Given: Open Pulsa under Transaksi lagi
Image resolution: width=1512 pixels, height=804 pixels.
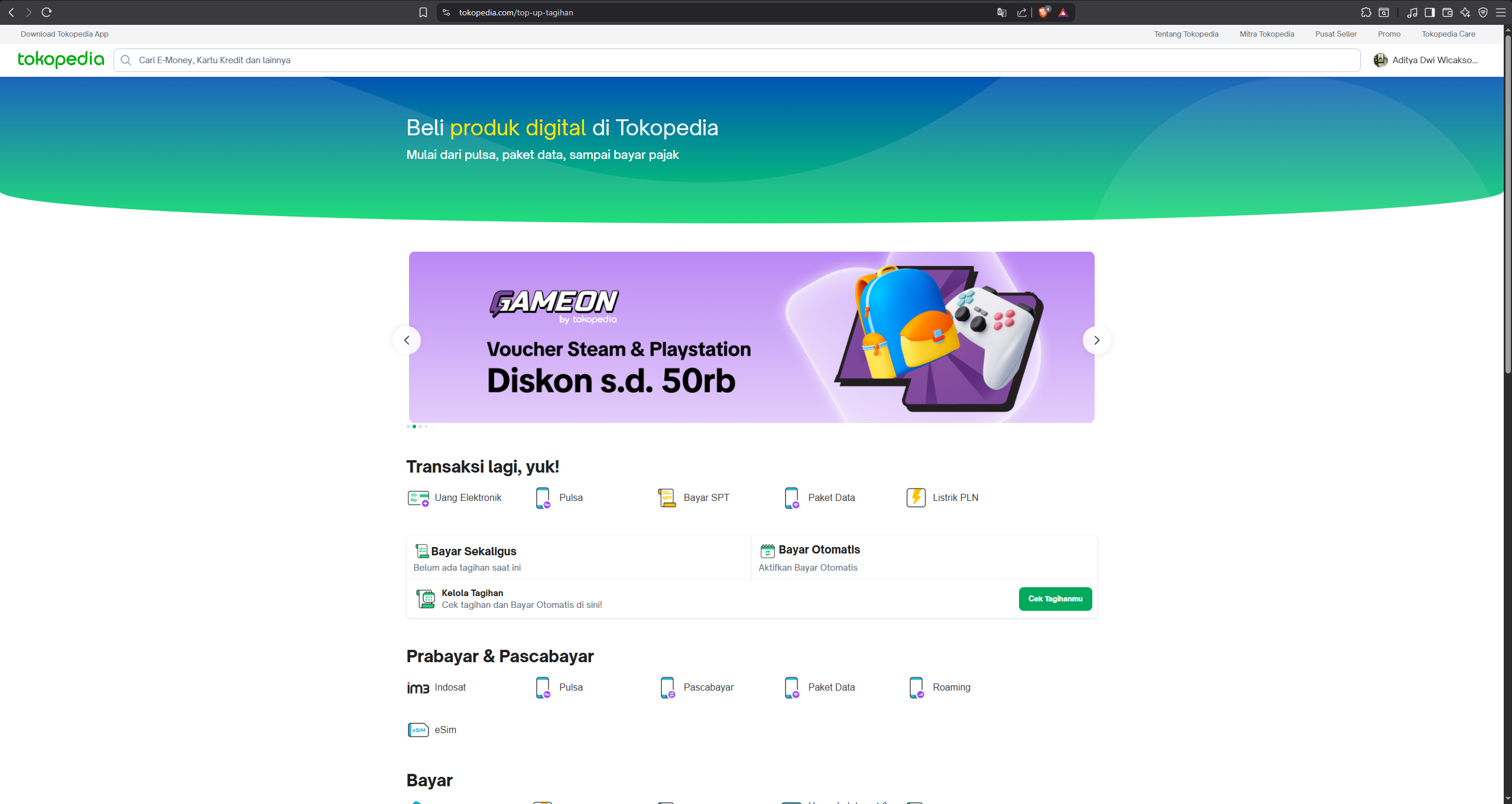Looking at the screenshot, I should (x=559, y=498).
